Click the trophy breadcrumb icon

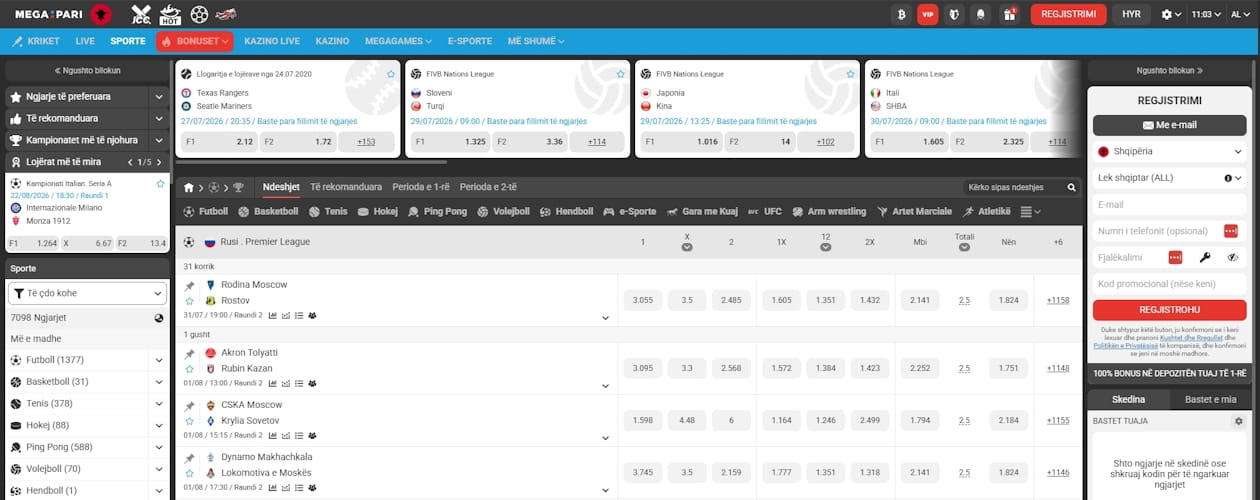(238, 187)
